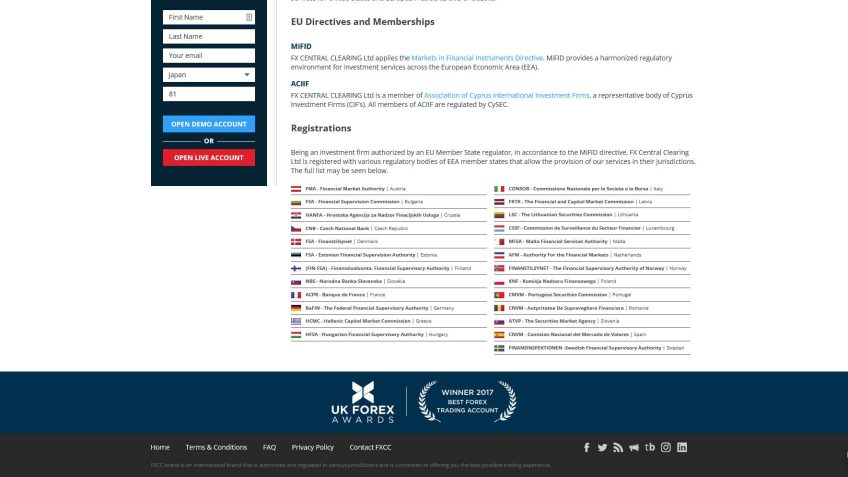The width and height of the screenshot is (848, 477).
Task: Click the 'tb' social icon
Action: pos(649,447)
